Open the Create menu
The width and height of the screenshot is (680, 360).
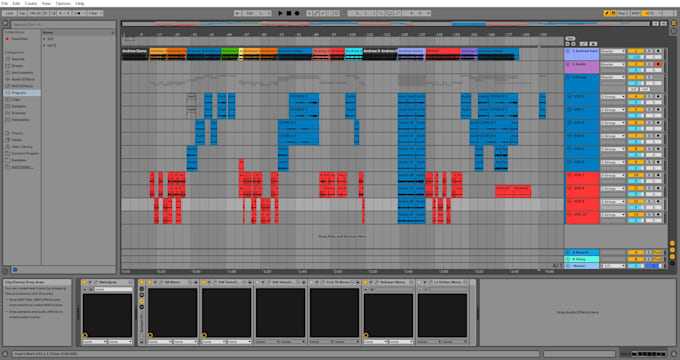coord(31,3)
